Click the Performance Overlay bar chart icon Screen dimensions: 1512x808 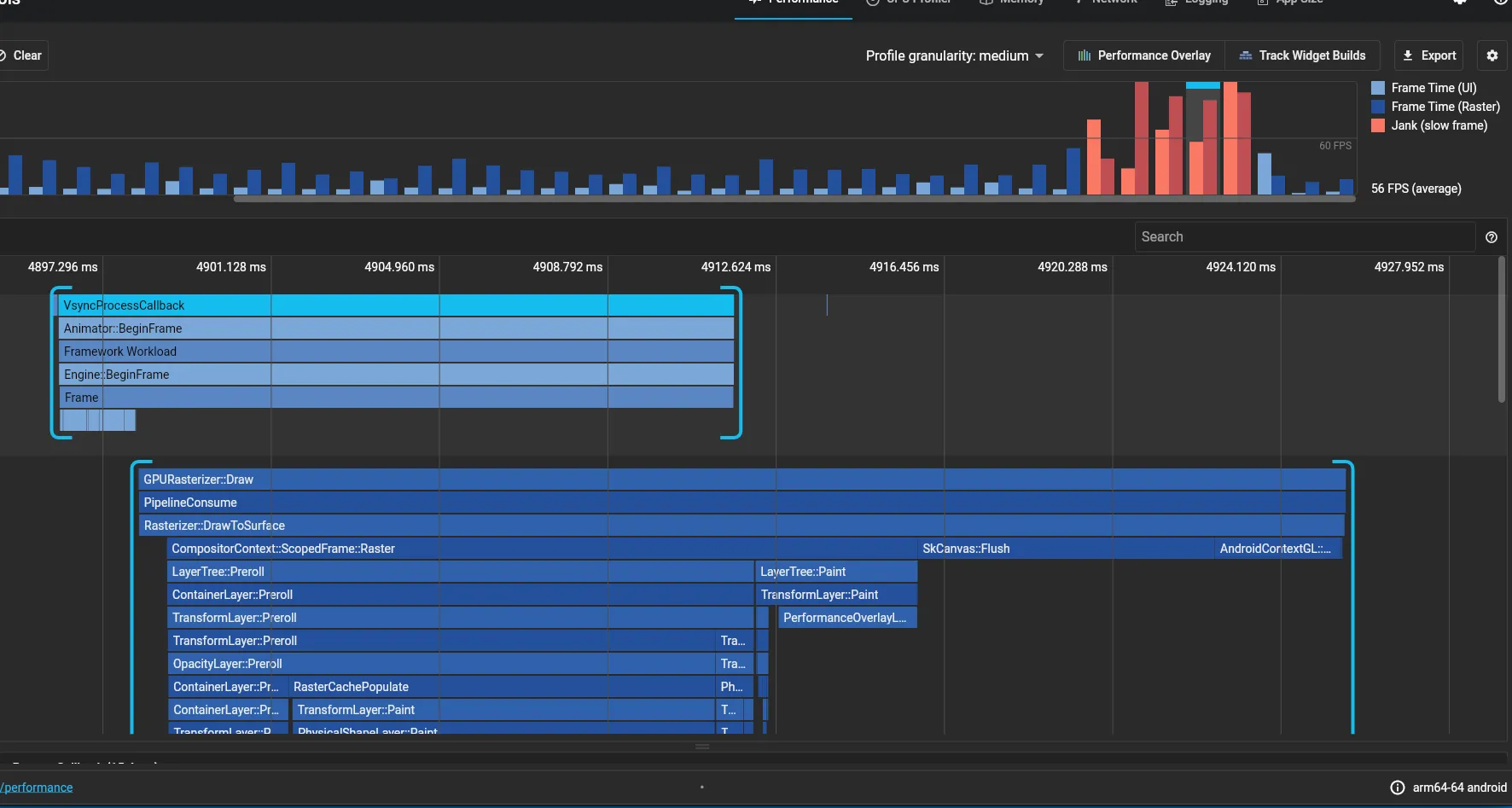click(1084, 55)
